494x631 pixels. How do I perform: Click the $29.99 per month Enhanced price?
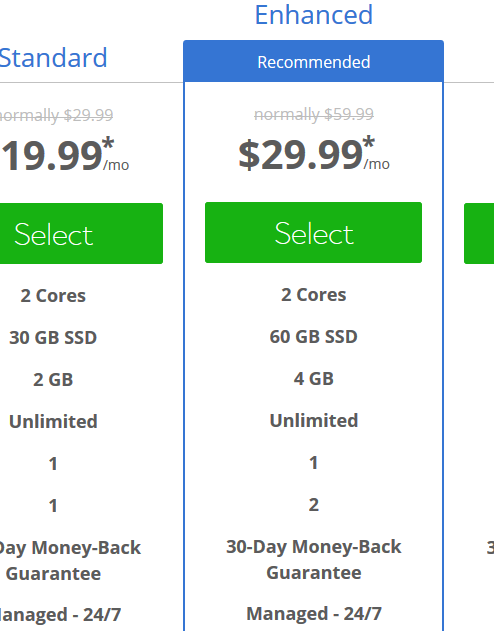[314, 155]
